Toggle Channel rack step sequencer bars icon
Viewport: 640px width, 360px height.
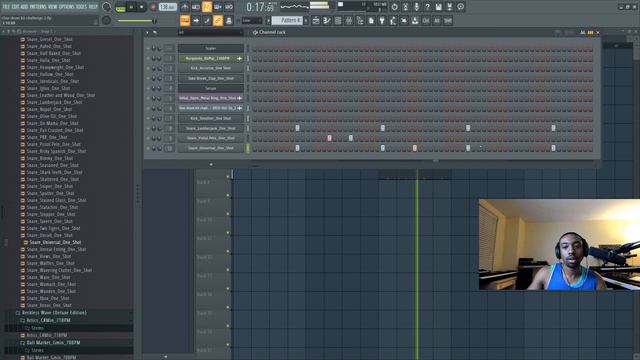(x=590, y=32)
